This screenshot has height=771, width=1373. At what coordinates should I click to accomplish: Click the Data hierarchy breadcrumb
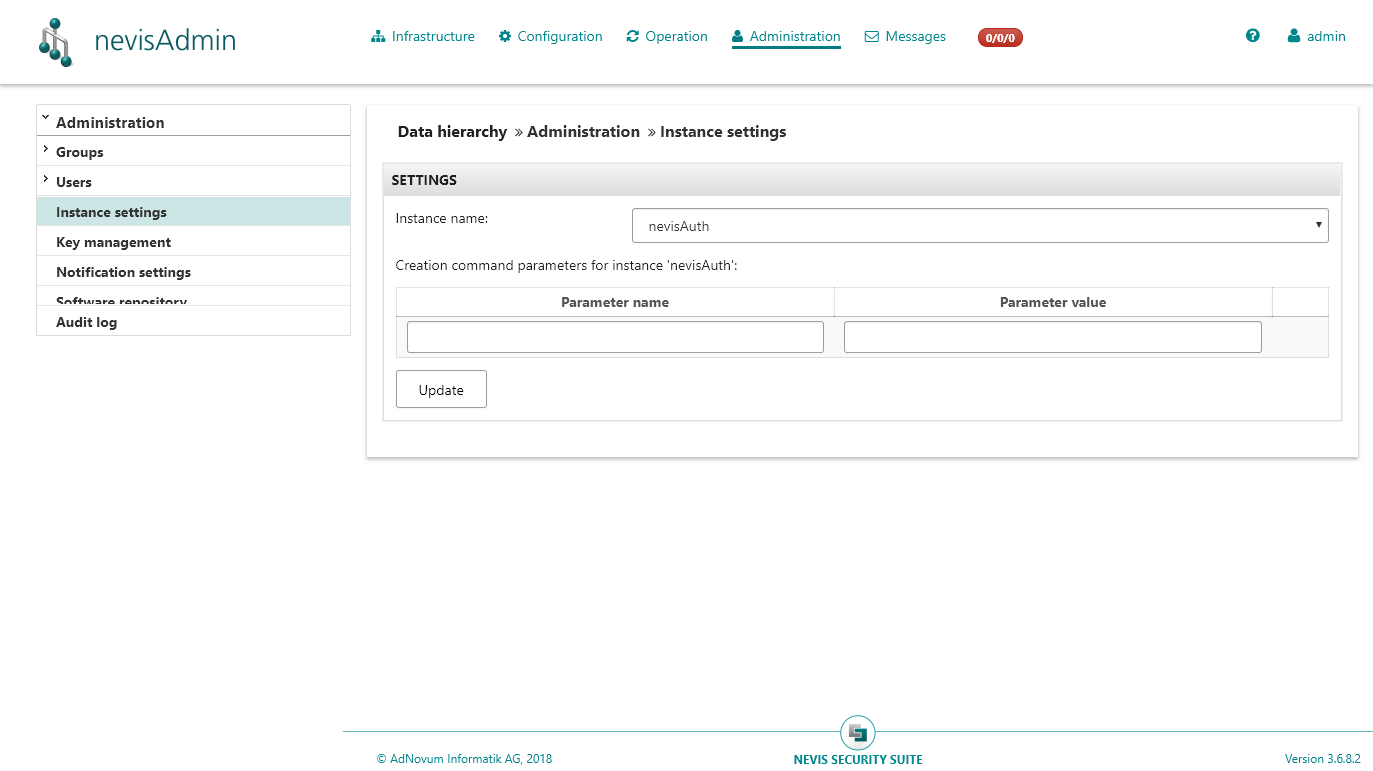[452, 132]
